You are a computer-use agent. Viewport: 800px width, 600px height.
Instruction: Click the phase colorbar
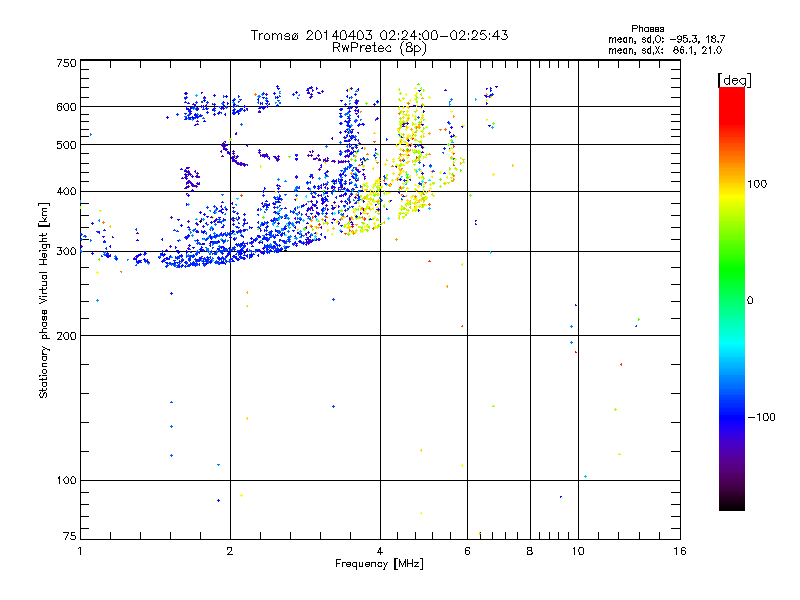click(732, 298)
